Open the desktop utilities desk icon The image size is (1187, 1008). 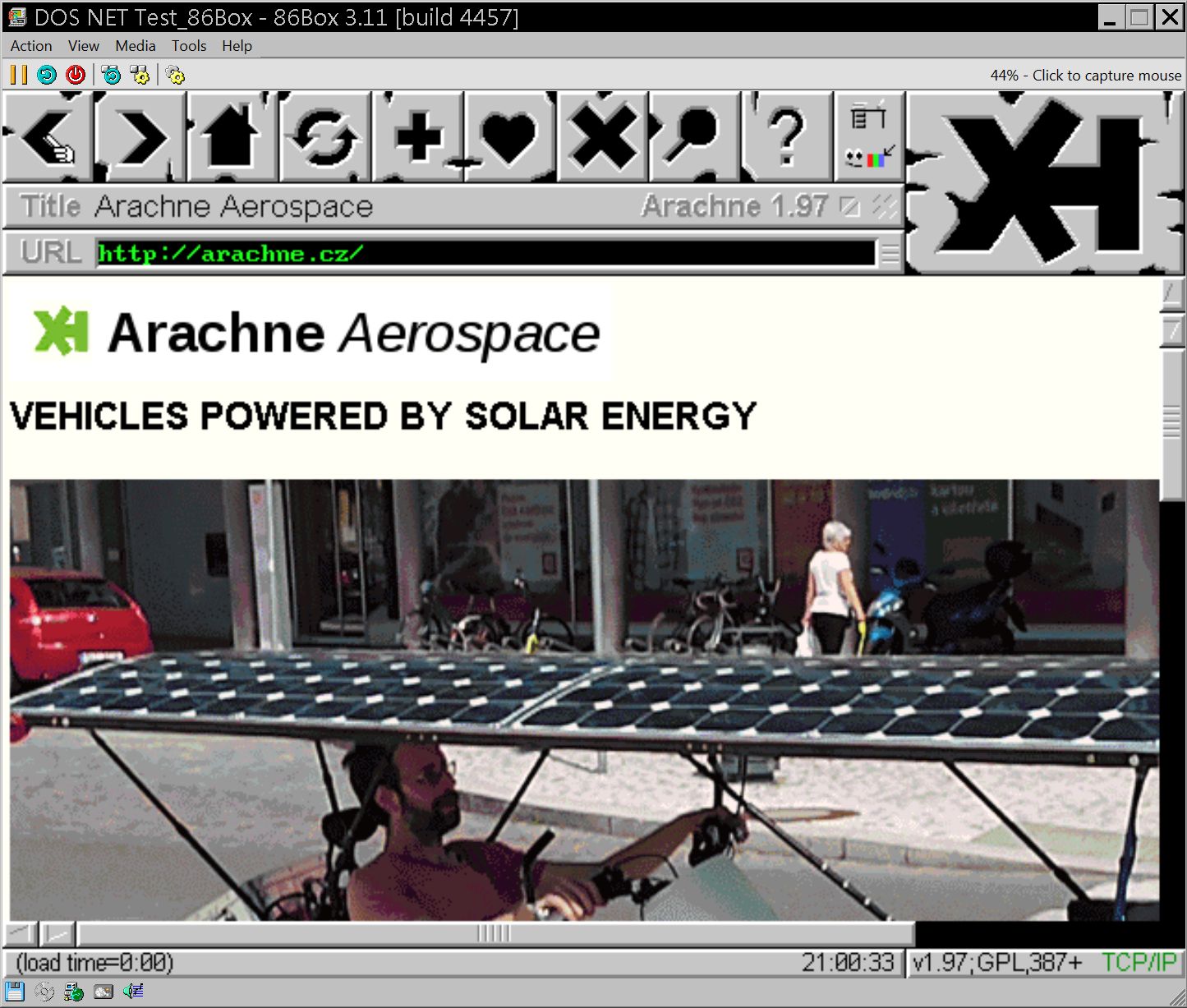[869, 116]
